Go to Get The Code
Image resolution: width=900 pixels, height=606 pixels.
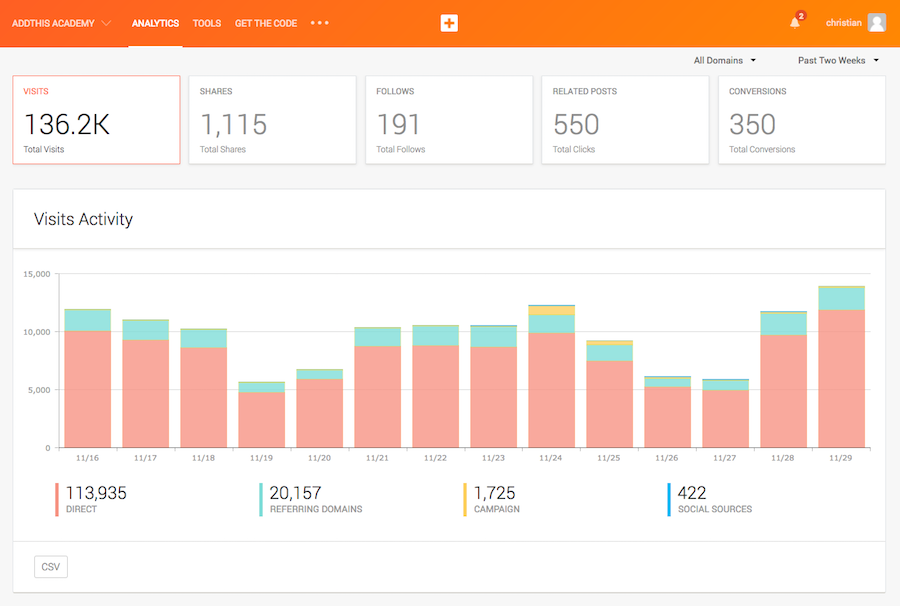[x=266, y=23]
